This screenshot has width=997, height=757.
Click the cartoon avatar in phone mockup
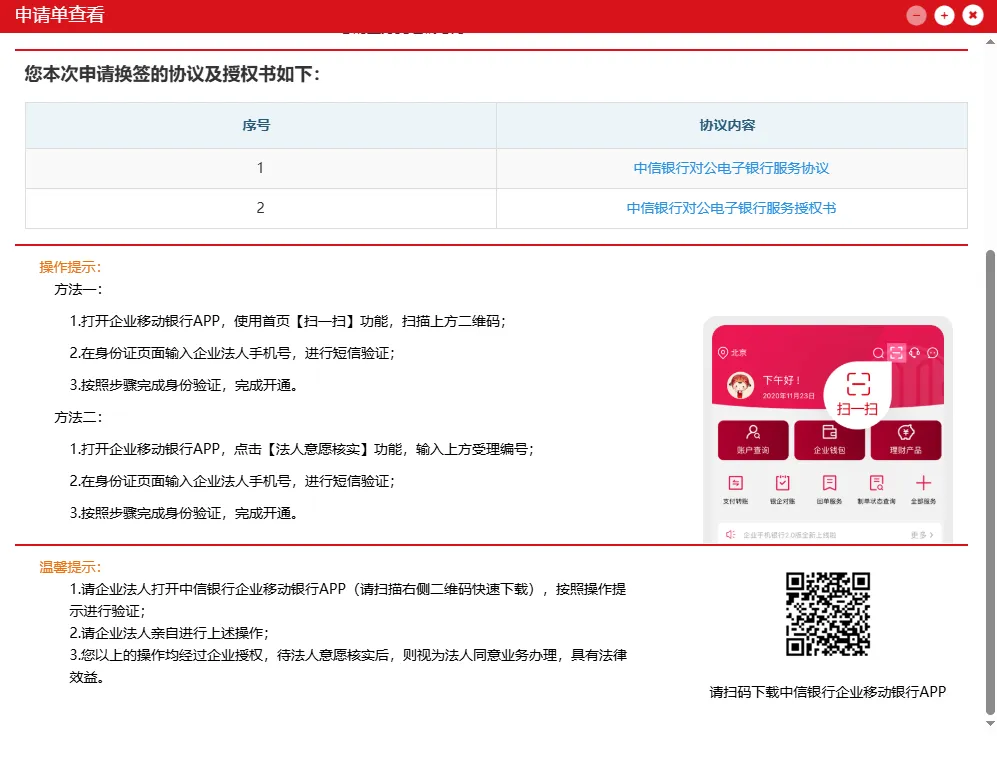(x=740, y=385)
